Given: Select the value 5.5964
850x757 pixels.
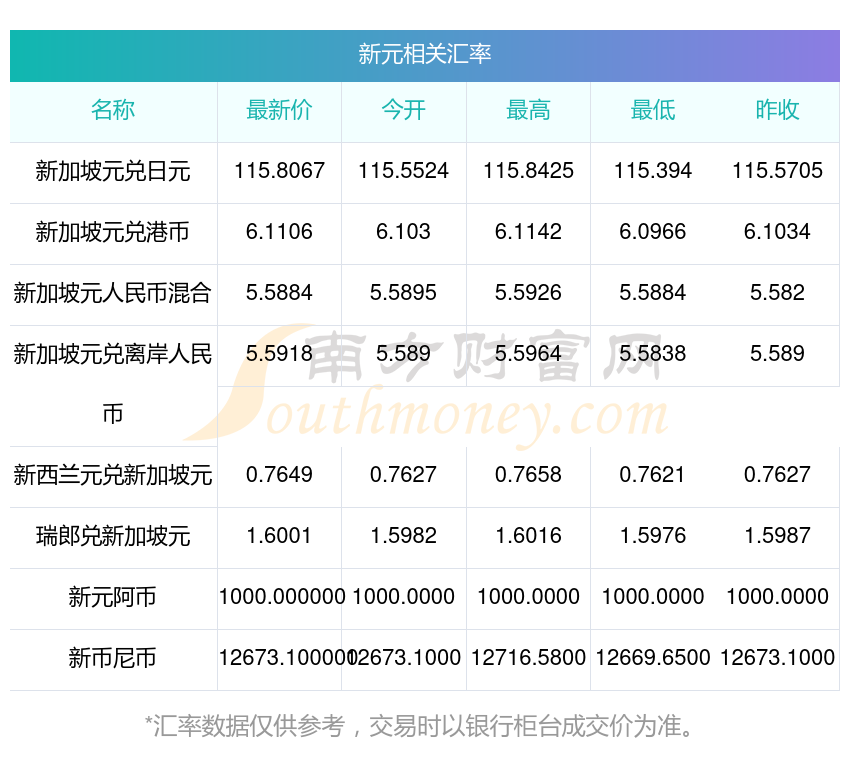Looking at the screenshot, I should (528, 354).
